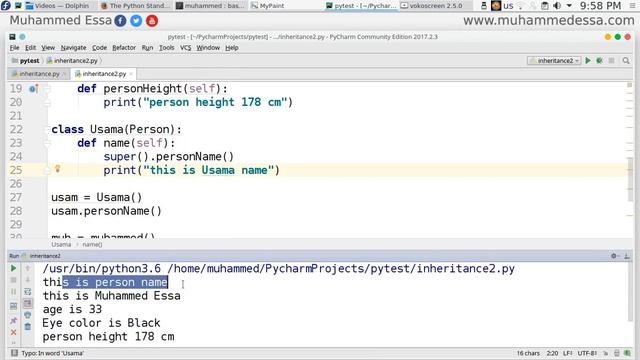Open the File menu

pyautogui.click(x=14, y=48)
